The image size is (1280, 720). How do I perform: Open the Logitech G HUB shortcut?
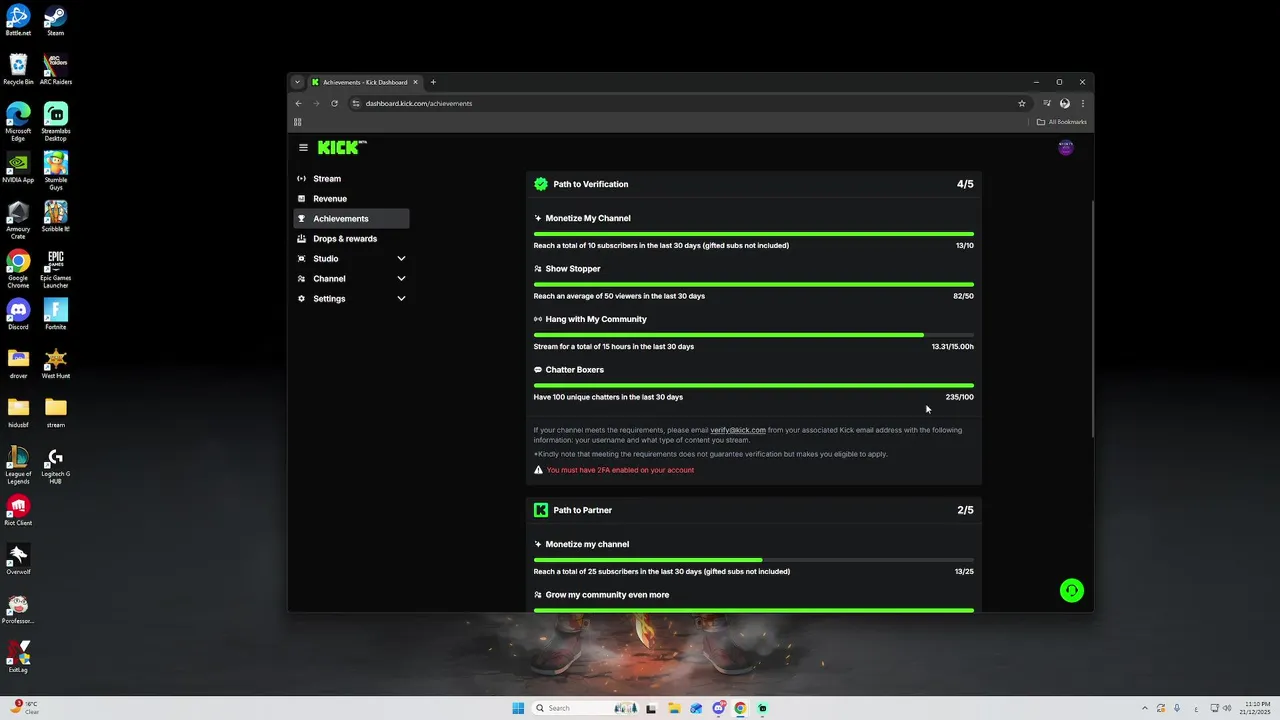pyautogui.click(x=55, y=464)
